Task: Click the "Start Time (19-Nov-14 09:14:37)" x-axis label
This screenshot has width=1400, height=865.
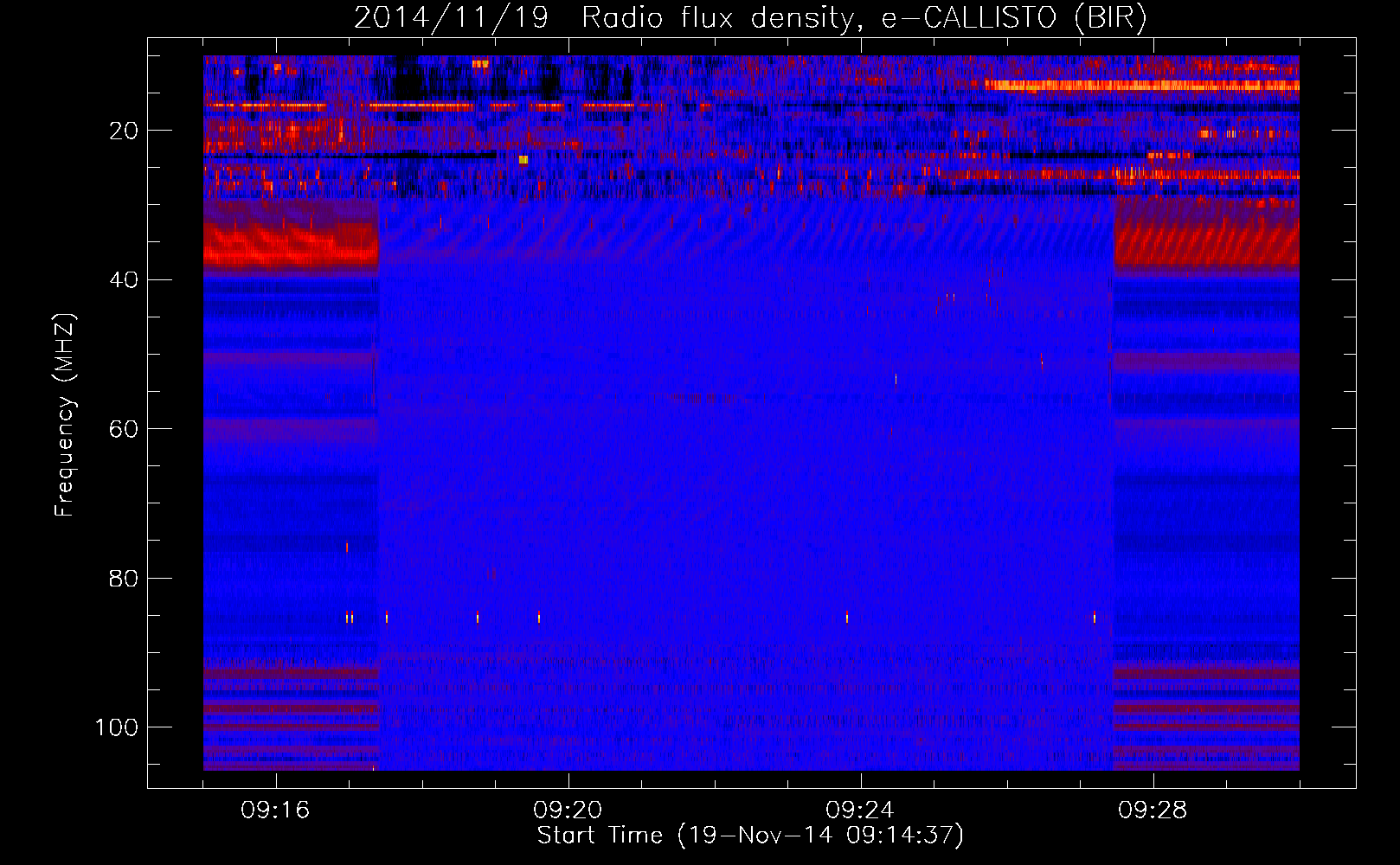Action: point(750,836)
